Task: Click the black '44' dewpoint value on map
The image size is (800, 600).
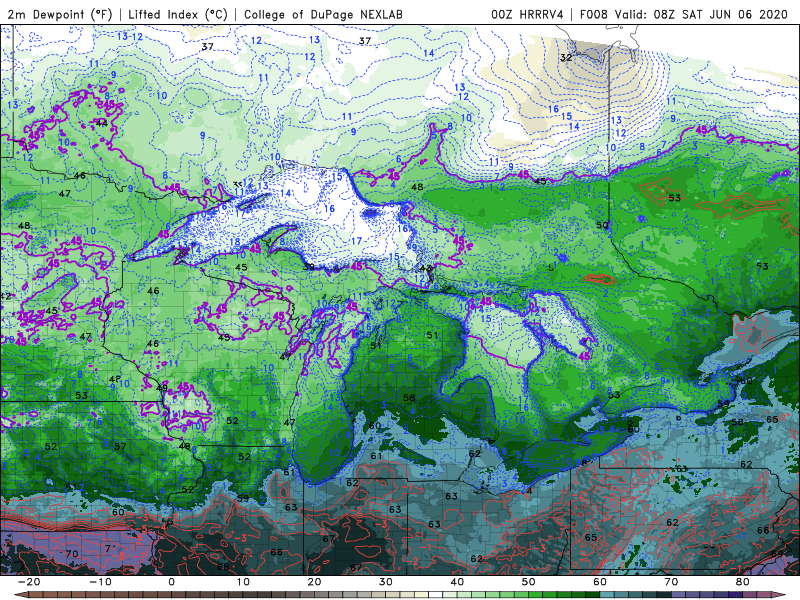Action: tap(101, 123)
